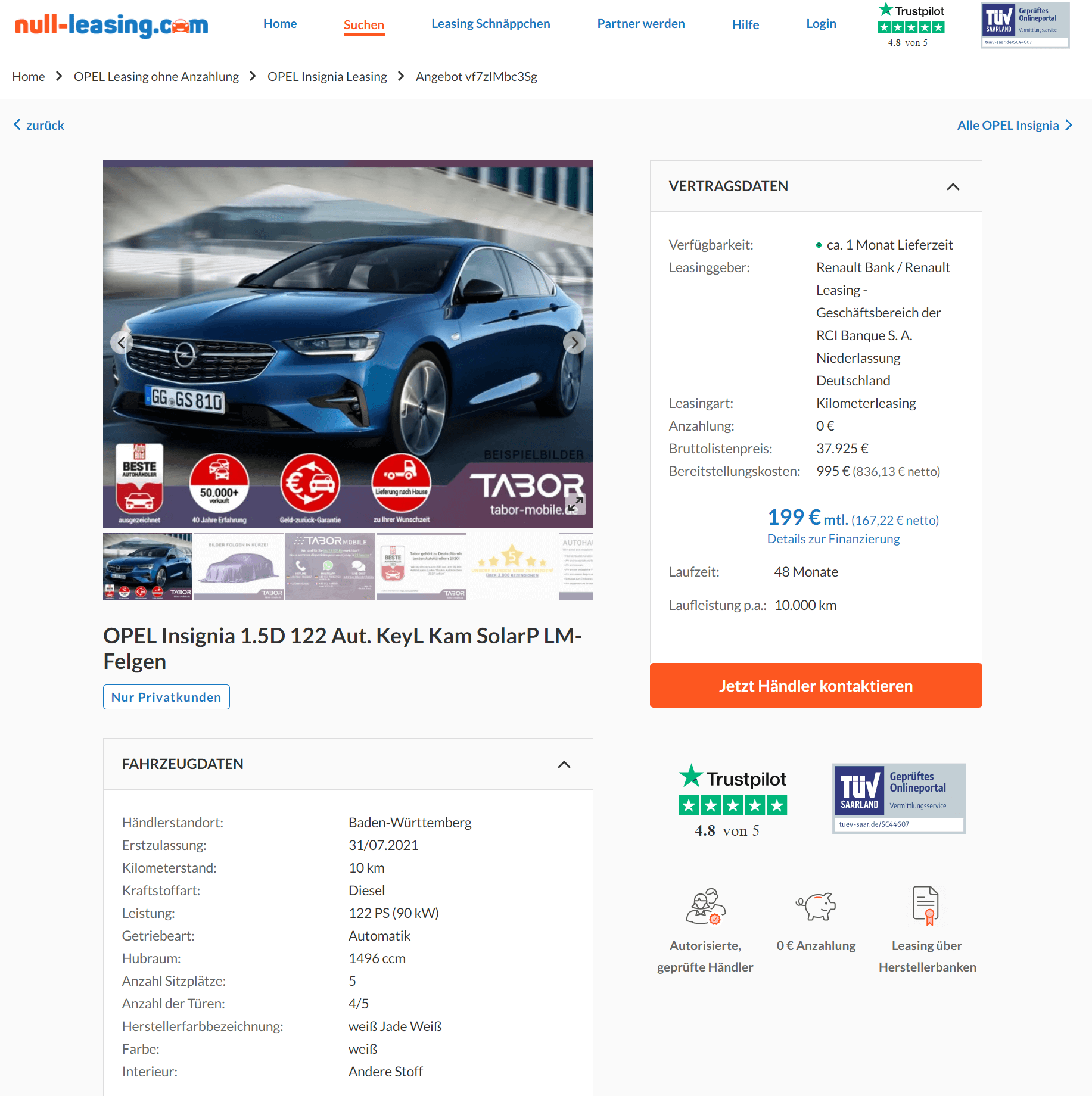Go to Alle OPEL Insignia listings

coord(1015,125)
